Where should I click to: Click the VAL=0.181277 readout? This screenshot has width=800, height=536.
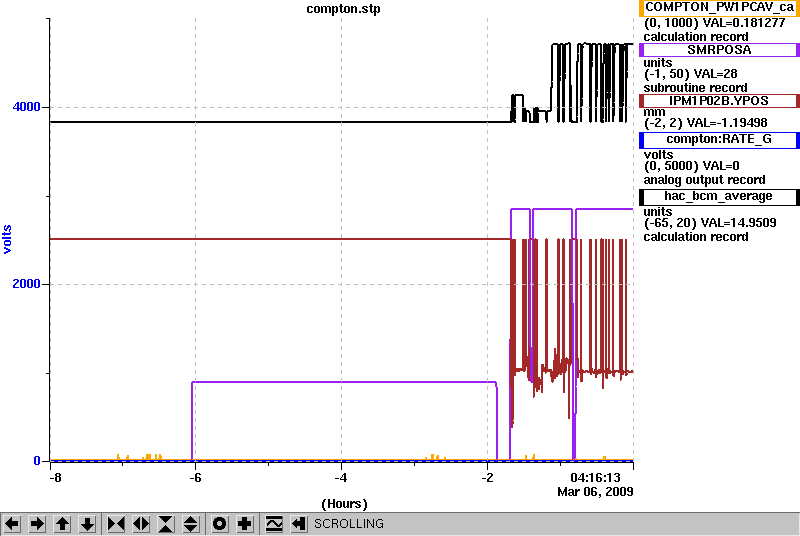coord(744,23)
